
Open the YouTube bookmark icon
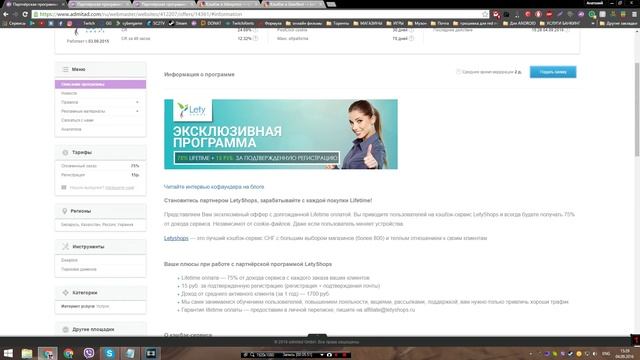click(41, 23)
